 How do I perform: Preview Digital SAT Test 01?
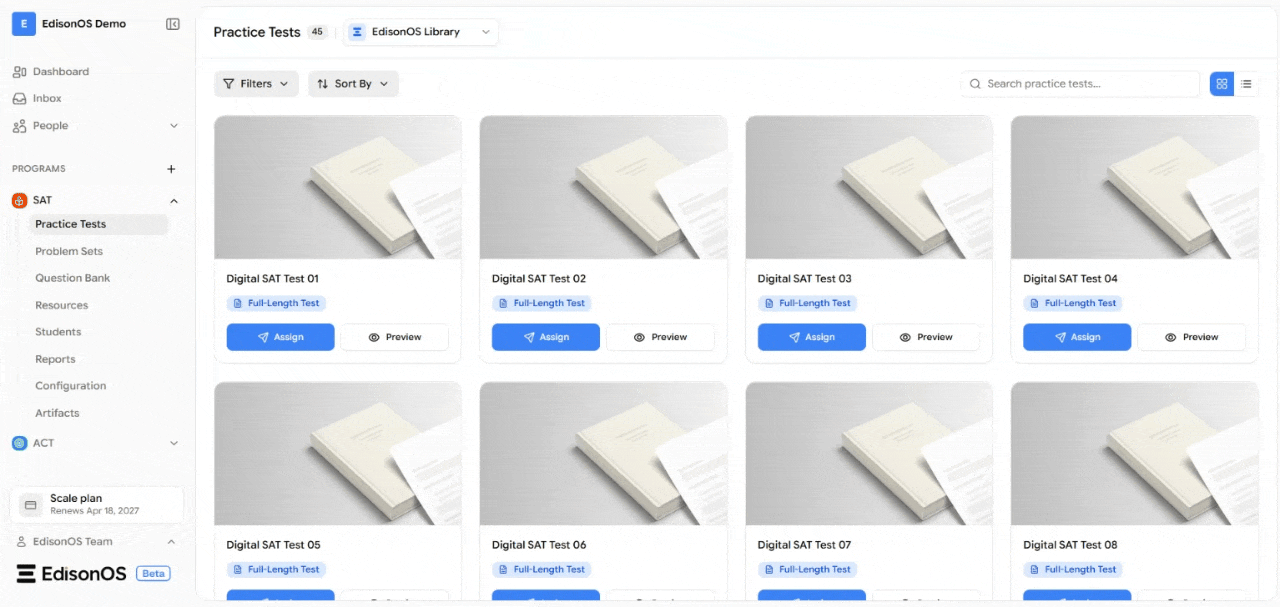pyautogui.click(x=394, y=337)
